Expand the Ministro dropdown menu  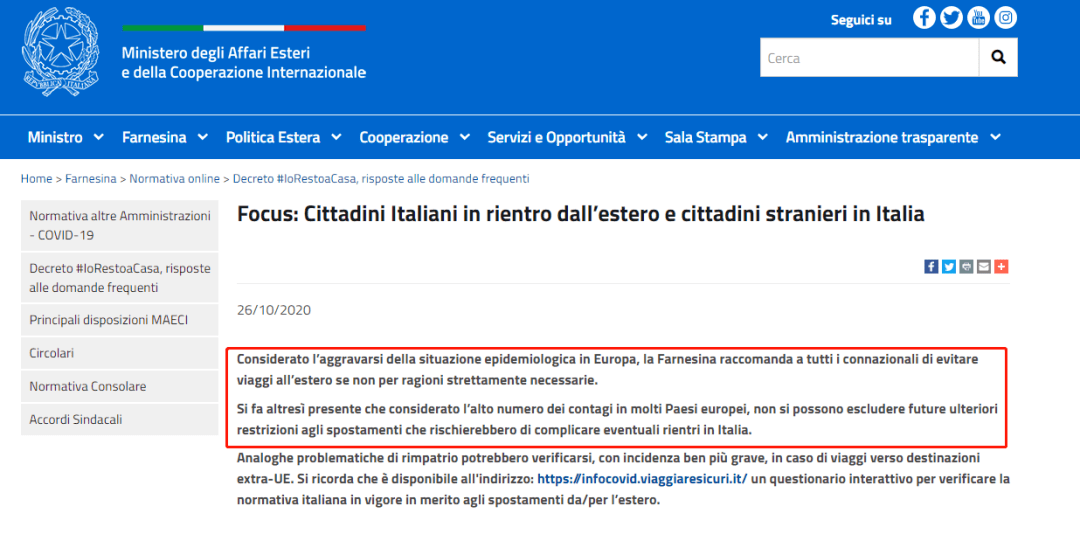tap(67, 137)
